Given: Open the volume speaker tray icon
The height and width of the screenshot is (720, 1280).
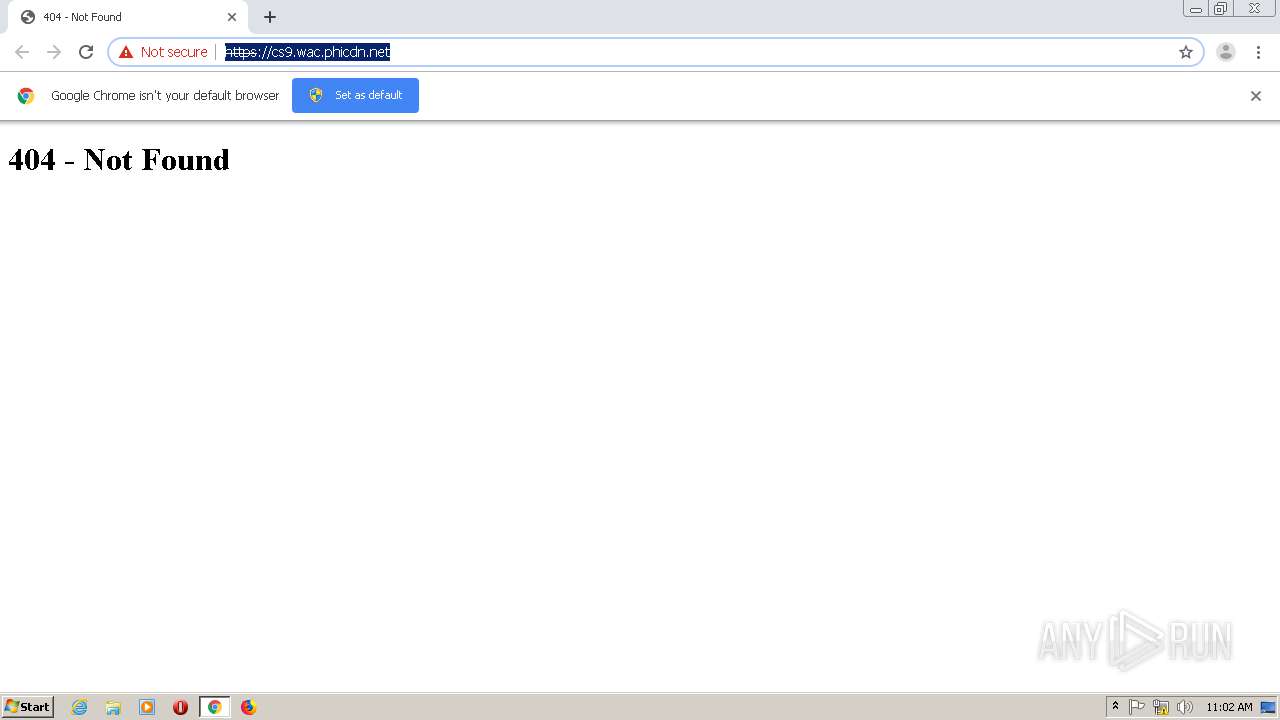Looking at the screenshot, I should (x=1185, y=707).
